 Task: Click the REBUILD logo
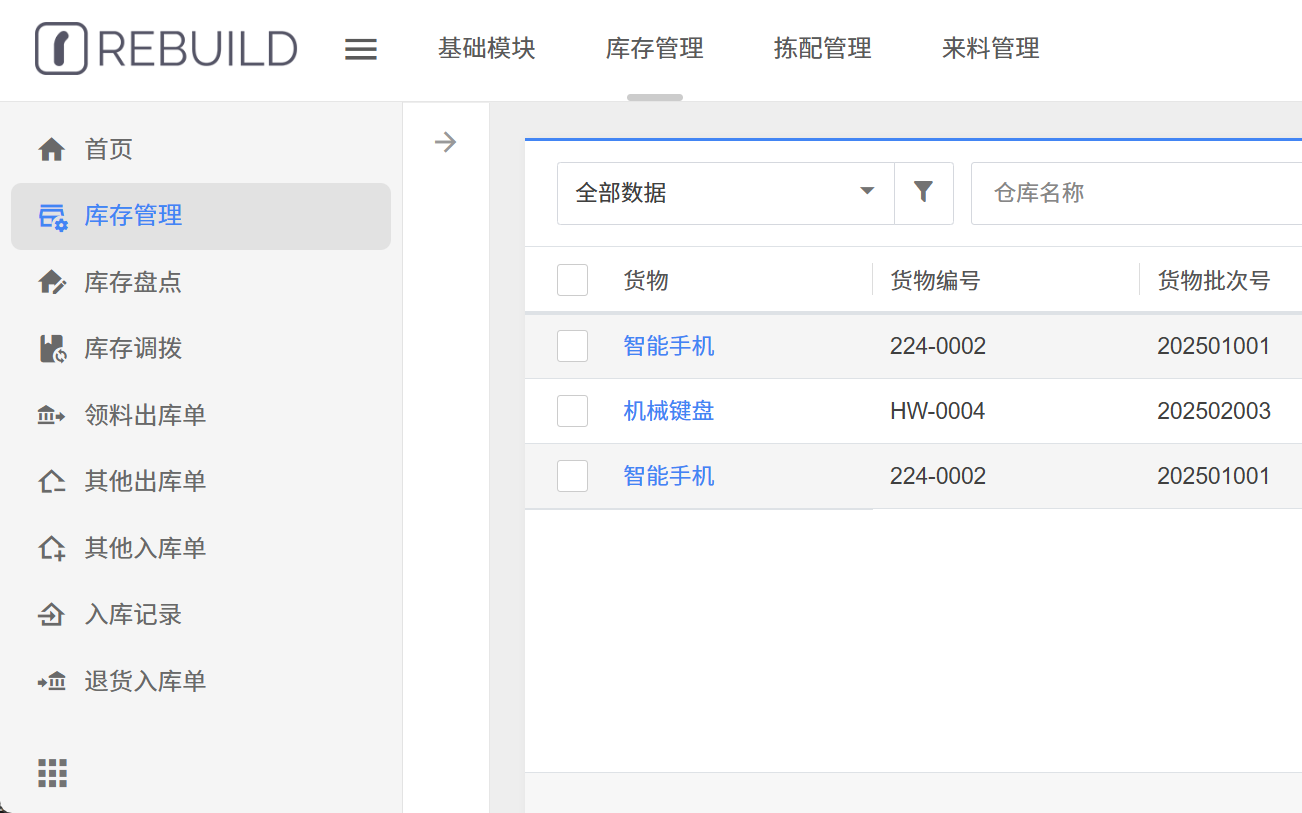(166, 49)
